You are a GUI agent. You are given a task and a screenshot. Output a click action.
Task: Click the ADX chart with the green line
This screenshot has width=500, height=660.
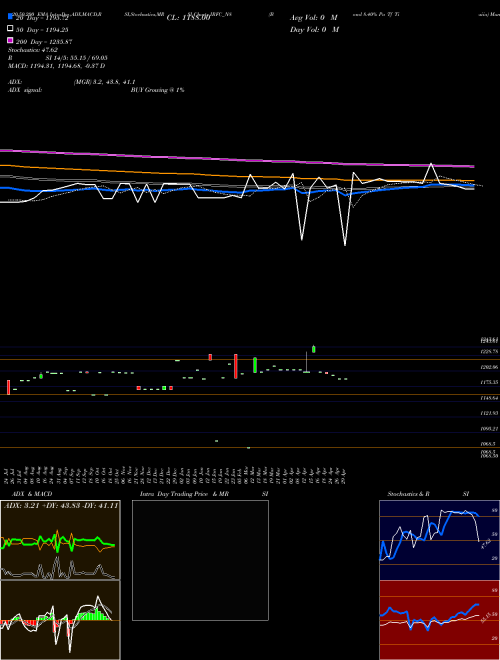(60, 540)
